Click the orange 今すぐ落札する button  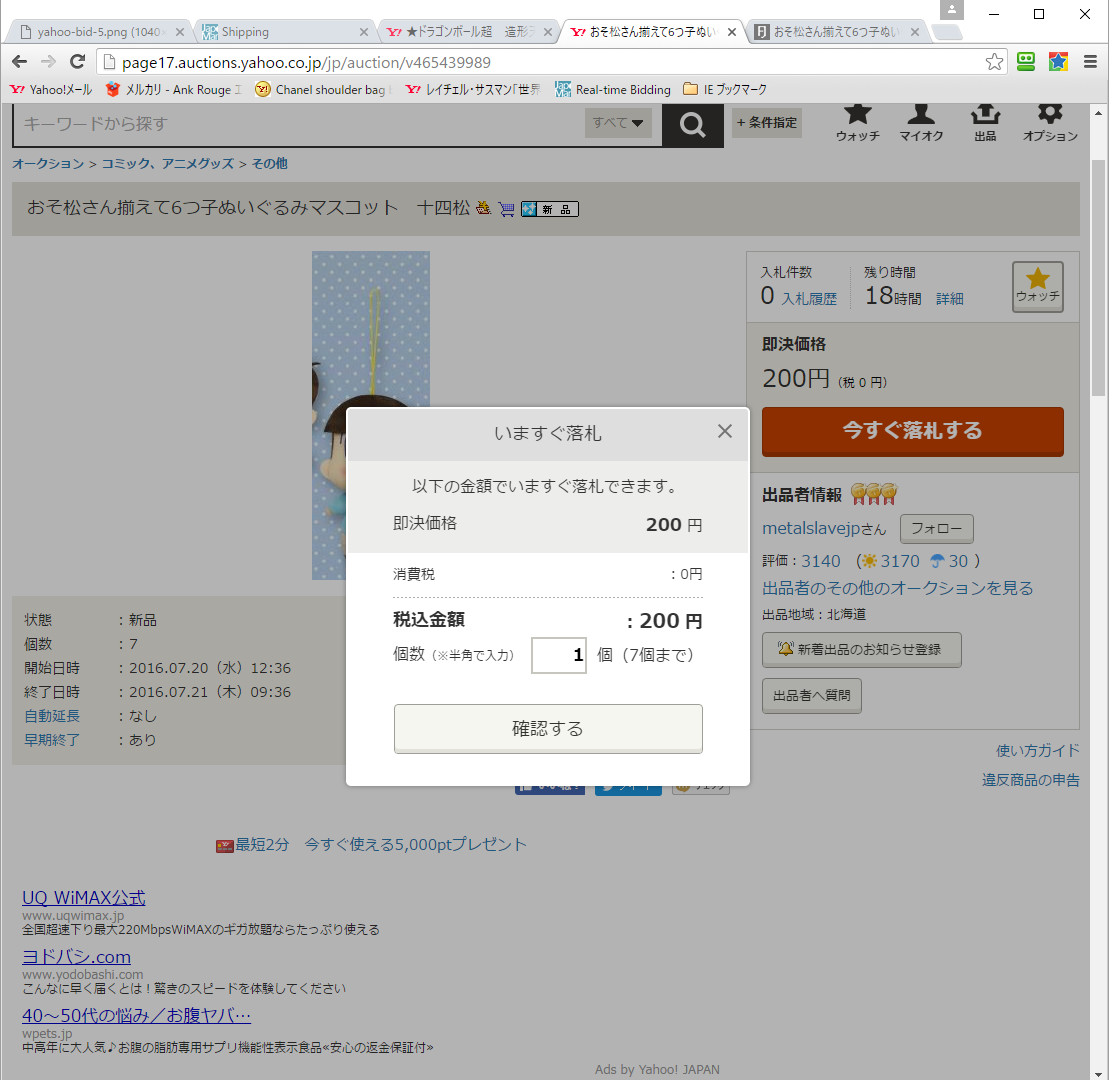pyautogui.click(x=912, y=431)
